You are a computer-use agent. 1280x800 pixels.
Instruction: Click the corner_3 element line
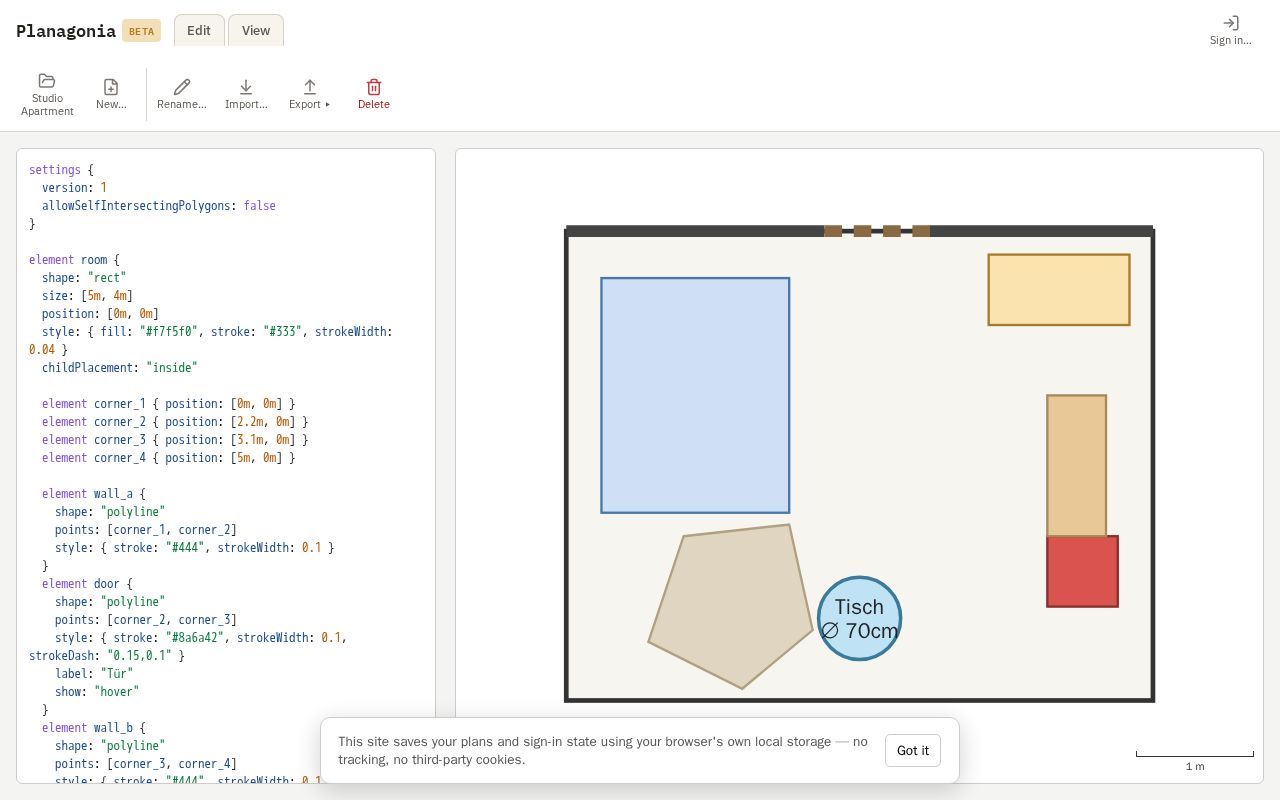pos(175,440)
